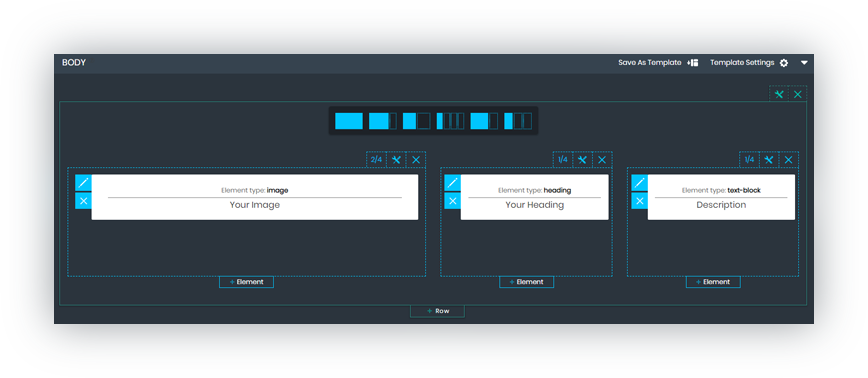This screenshot has width=868, height=378.
Task: Click the BODY title
Action: pyautogui.click(x=74, y=63)
